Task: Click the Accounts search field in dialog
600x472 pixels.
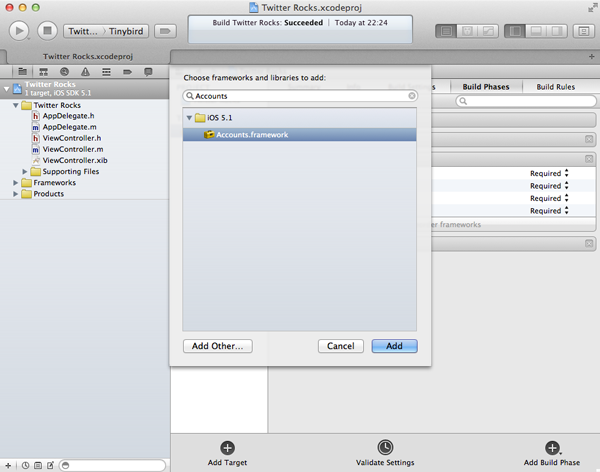Action: [300, 96]
